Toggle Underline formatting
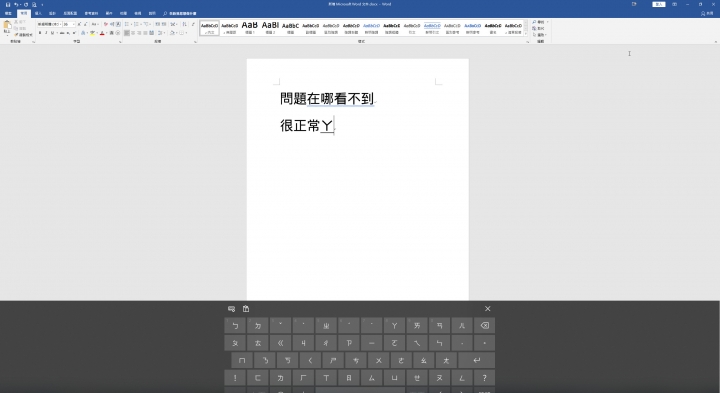The width and height of the screenshot is (720, 393). tap(52, 33)
